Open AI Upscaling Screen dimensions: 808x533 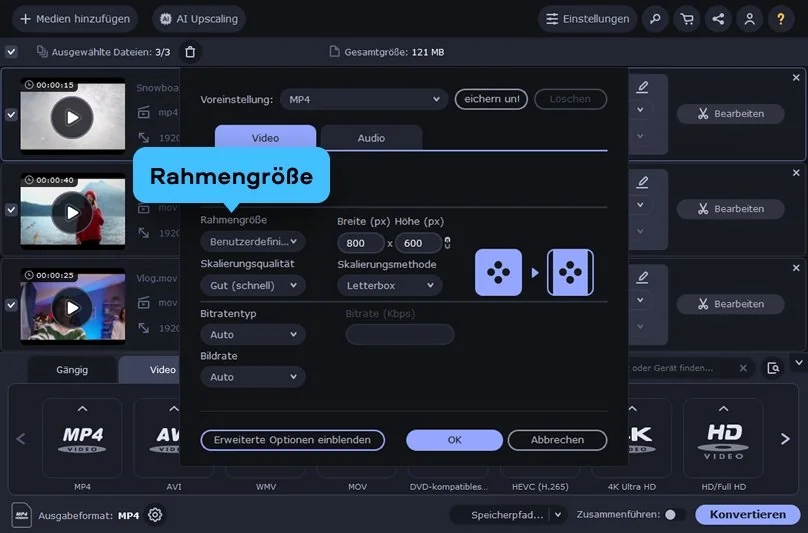[x=199, y=19]
